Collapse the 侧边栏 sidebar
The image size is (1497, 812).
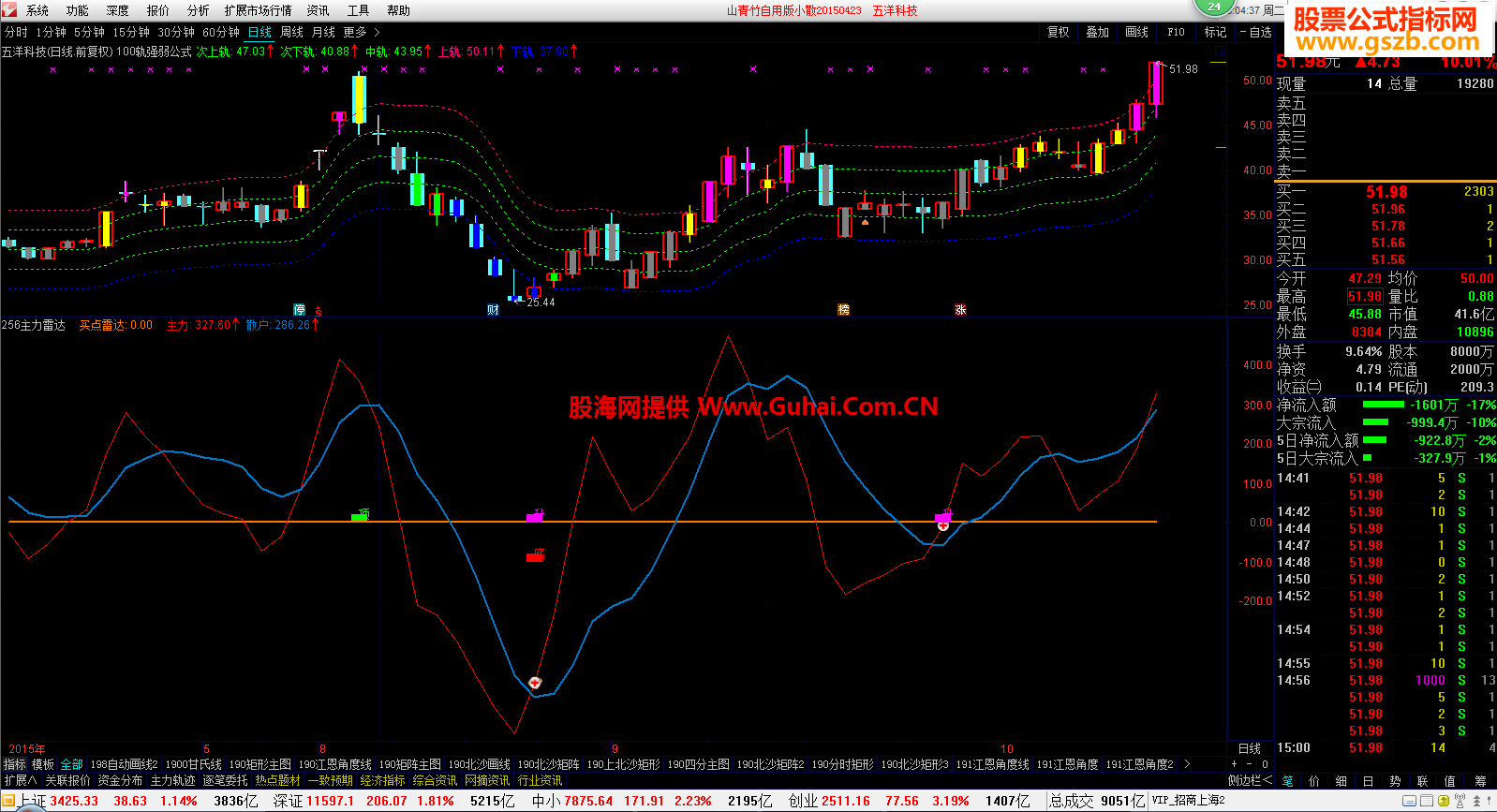[1250, 780]
